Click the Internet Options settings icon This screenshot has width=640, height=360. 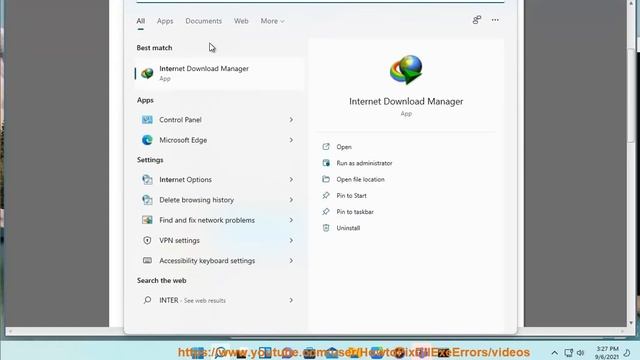coord(147,180)
